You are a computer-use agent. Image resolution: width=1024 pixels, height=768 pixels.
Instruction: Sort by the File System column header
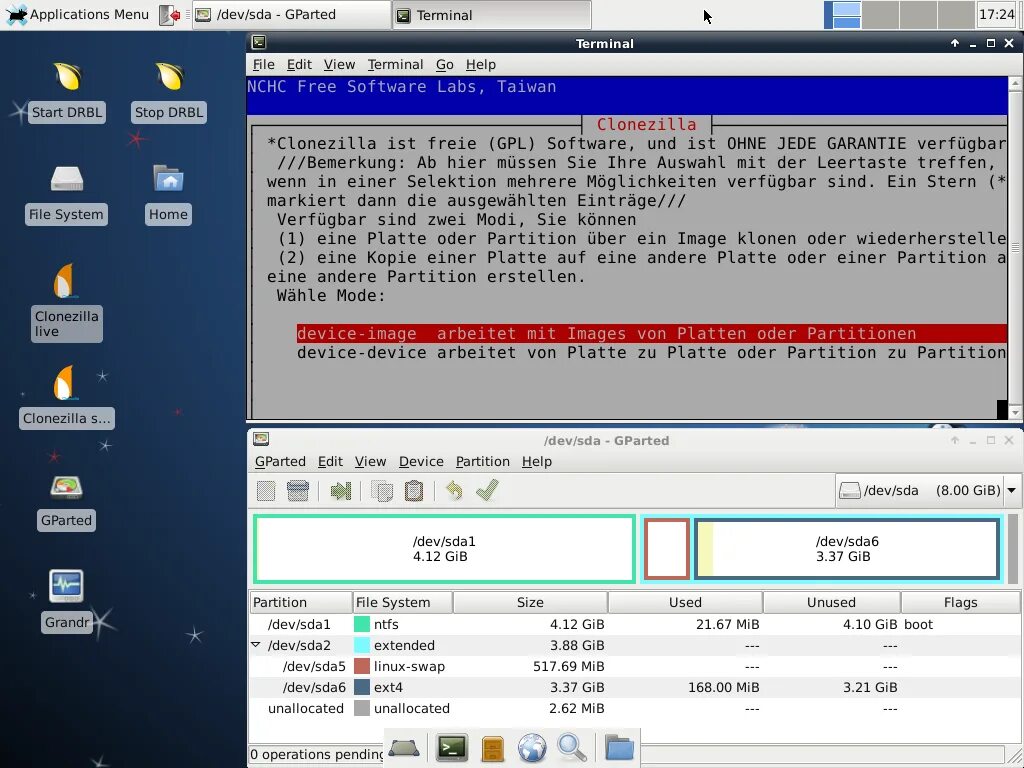(402, 602)
